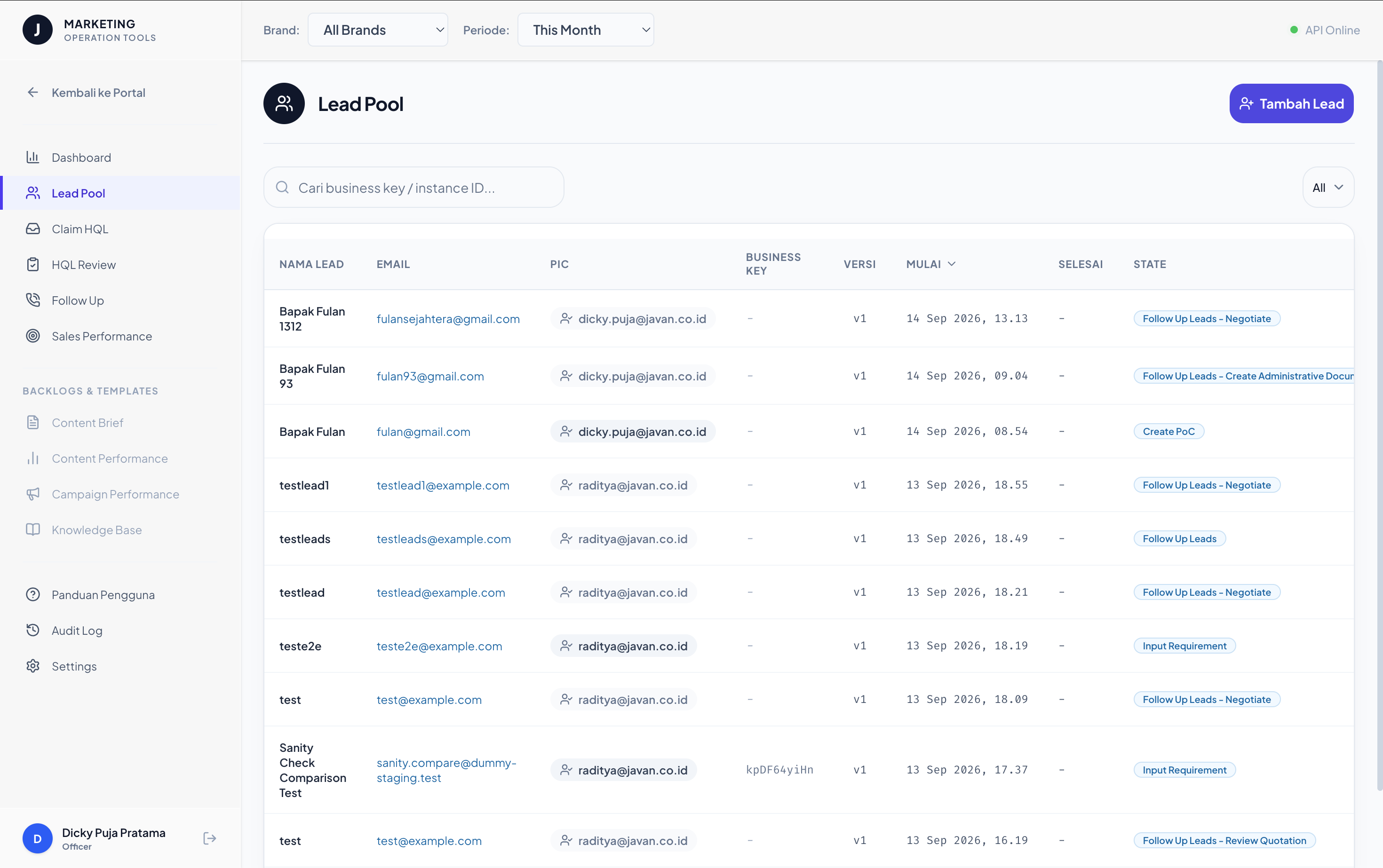Screen dimensions: 1383x868
Task: Click the API Online status indicator
Action: (1324, 30)
